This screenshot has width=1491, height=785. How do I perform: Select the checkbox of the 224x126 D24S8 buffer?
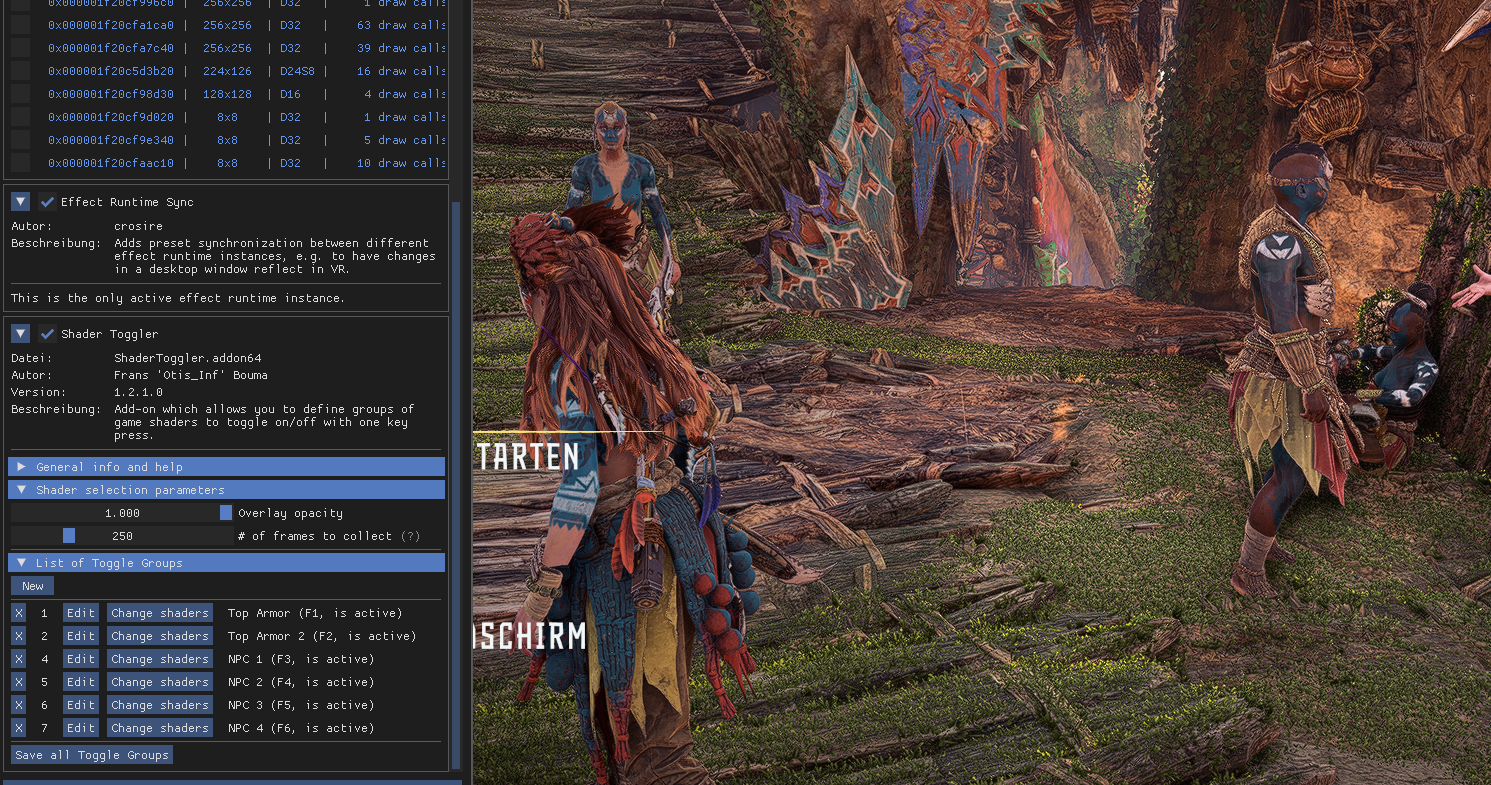20,71
